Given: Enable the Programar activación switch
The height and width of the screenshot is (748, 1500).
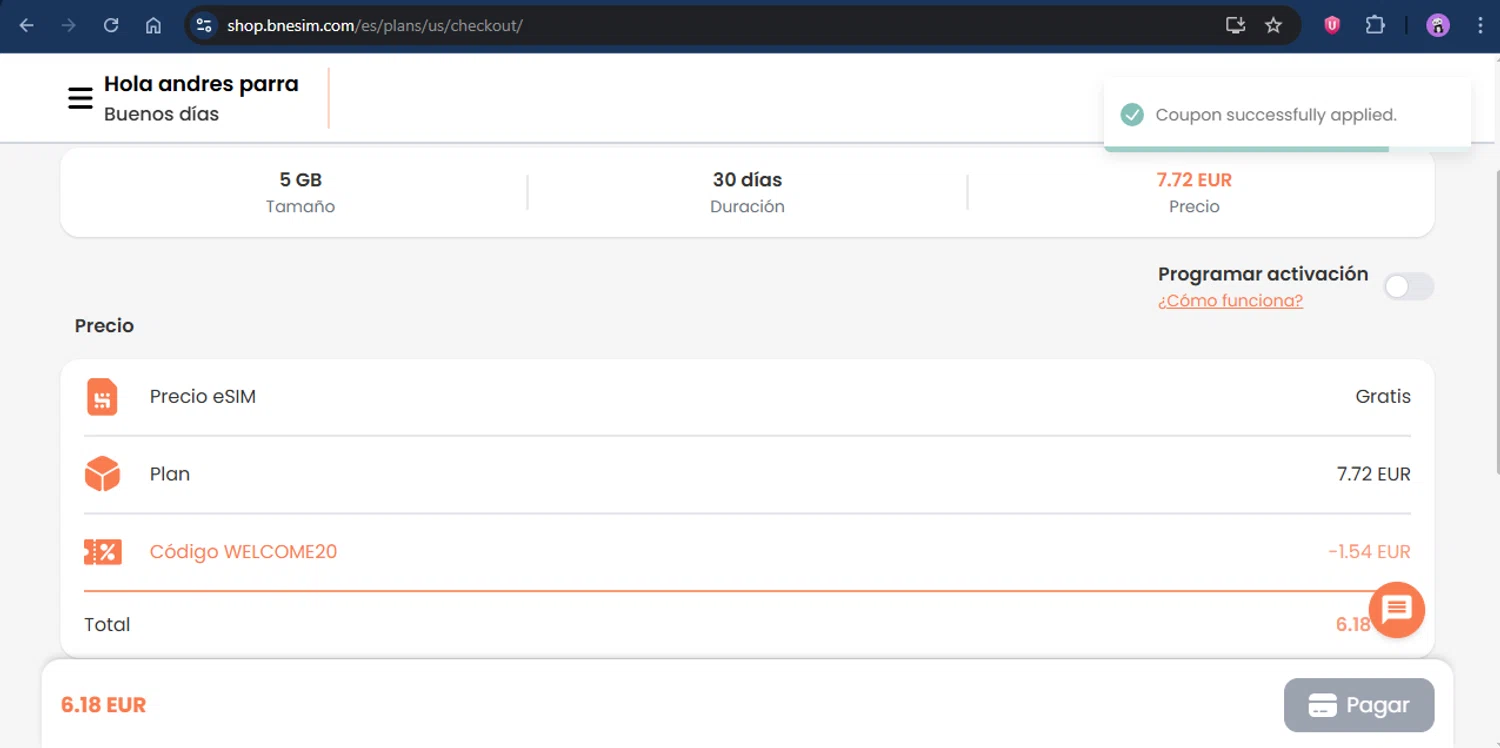Looking at the screenshot, I should click(x=1409, y=287).
